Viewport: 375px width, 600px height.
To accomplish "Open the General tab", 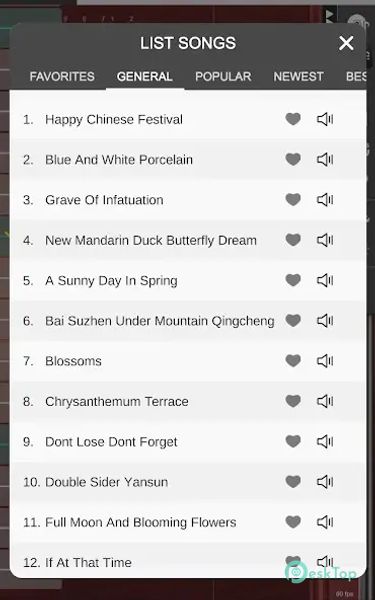I will point(145,77).
